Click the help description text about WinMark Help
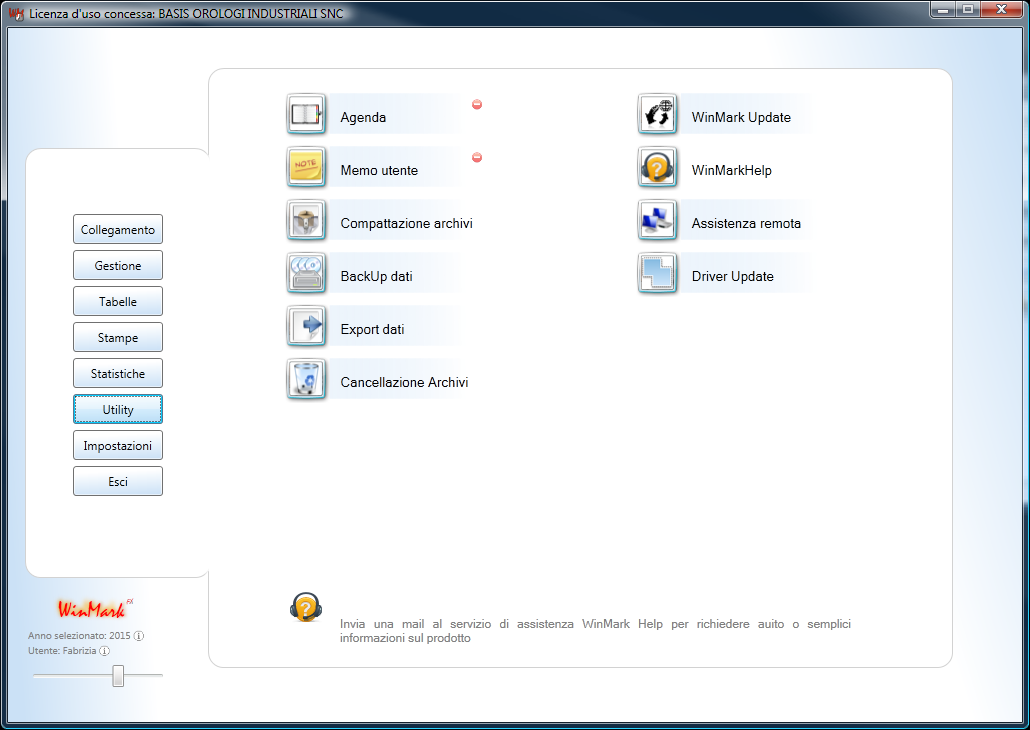Viewport: 1030px width, 730px height. pos(595,631)
